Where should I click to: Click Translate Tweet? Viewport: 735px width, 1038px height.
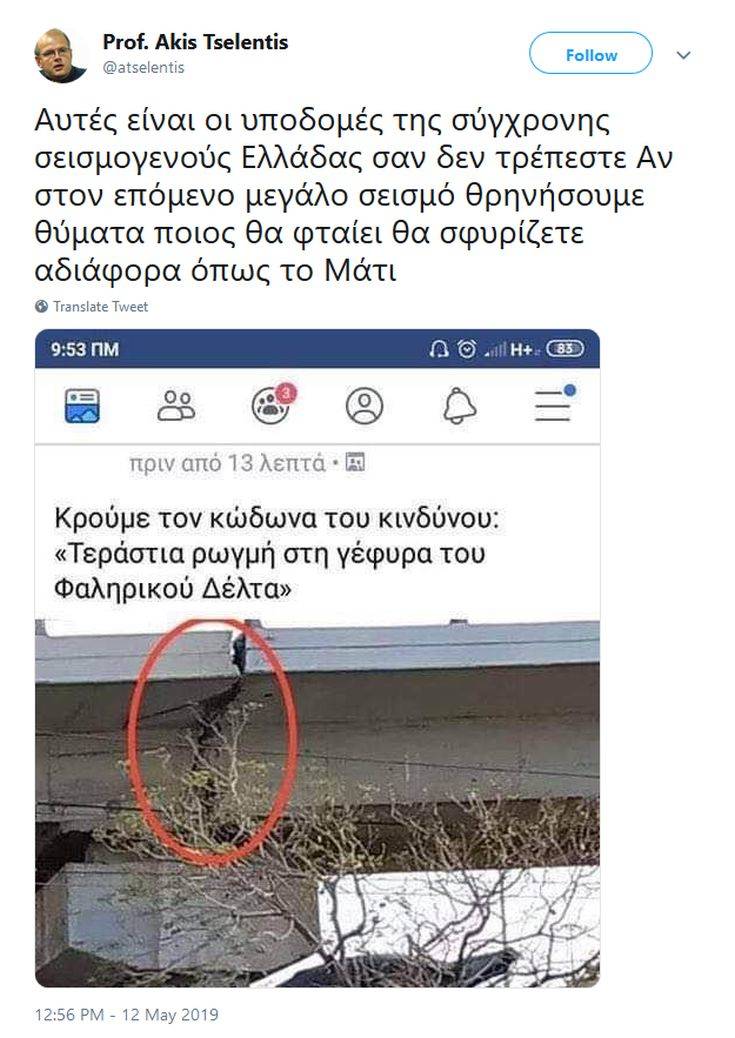pos(101,307)
